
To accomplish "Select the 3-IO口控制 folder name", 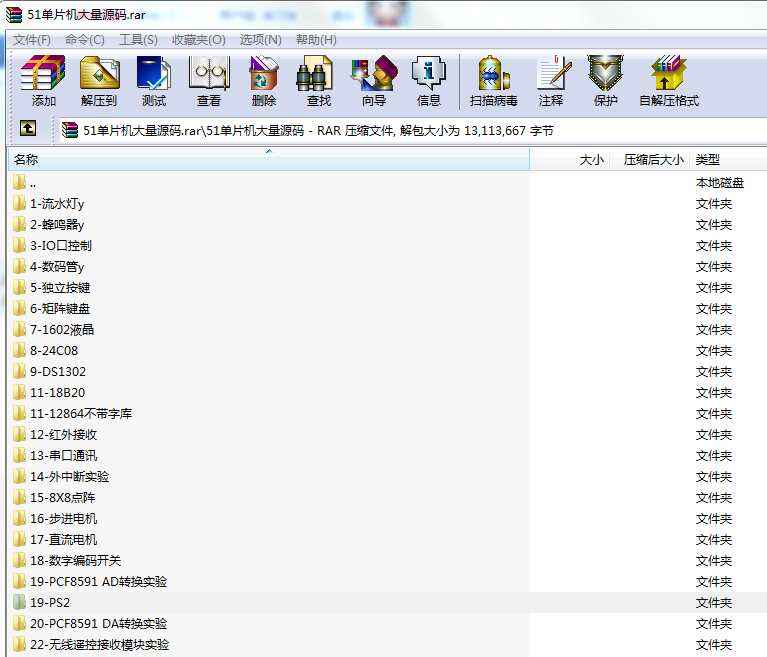I will [61, 246].
